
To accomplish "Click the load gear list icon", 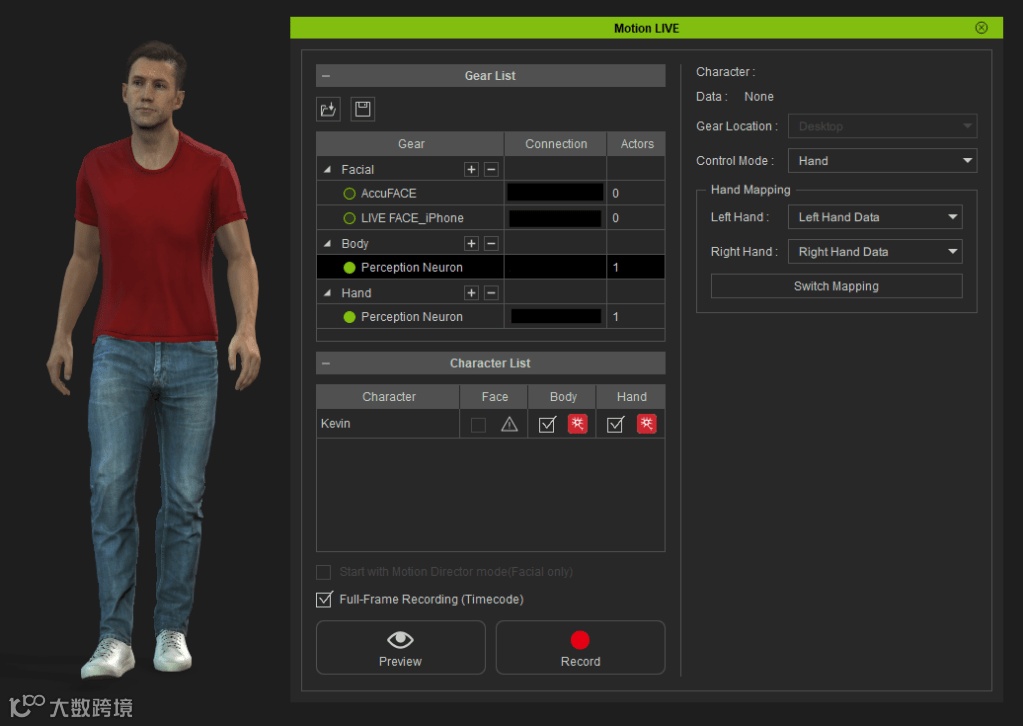I will click(328, 109).
